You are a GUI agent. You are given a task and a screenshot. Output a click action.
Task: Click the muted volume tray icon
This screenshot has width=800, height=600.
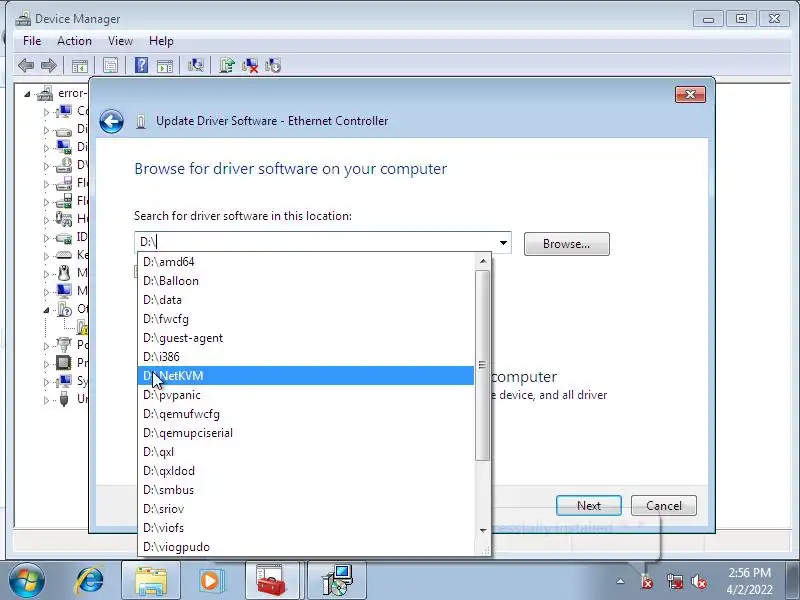pos(698,581)
